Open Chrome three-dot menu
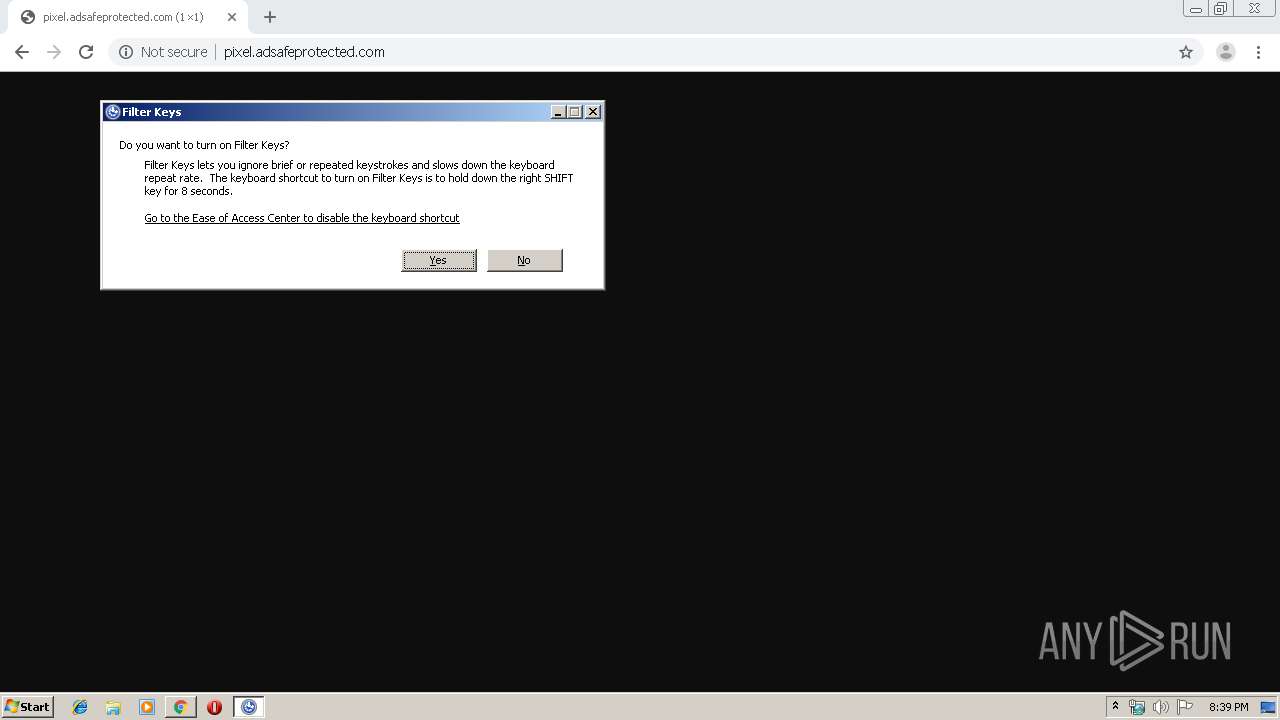1280x720 pixels. (x=1258, y=52)
